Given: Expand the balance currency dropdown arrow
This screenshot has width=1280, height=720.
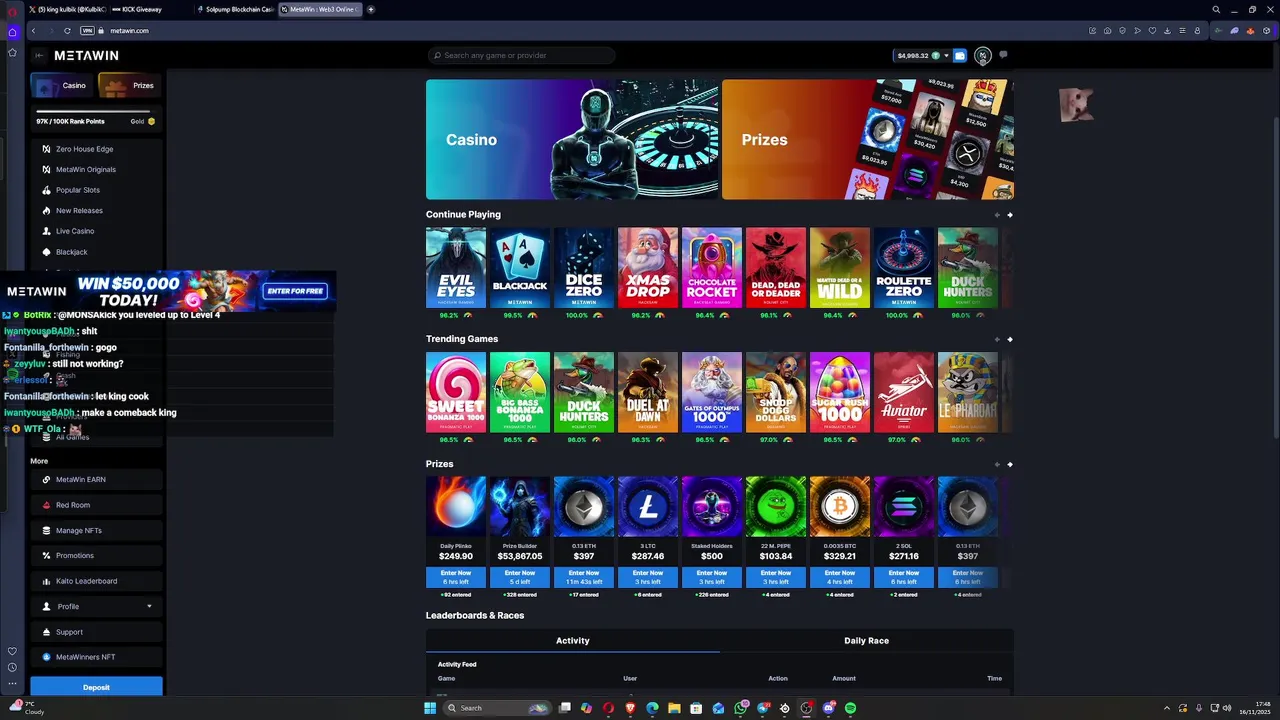Looking at the screenshot, I should [946, 56].
